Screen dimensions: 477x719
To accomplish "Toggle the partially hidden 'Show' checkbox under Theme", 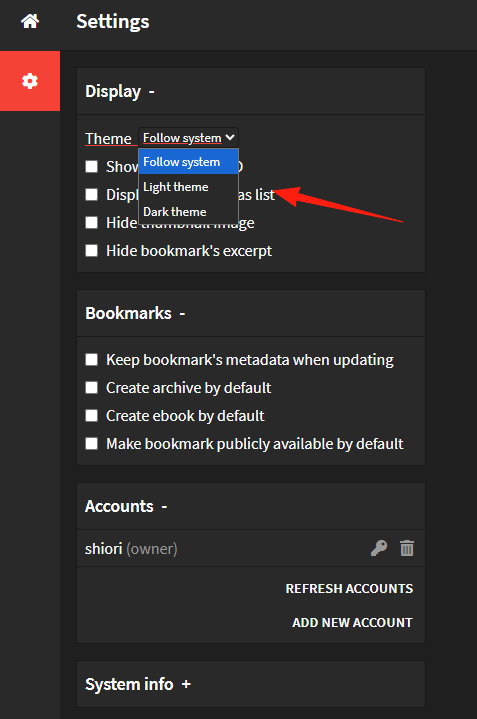I will (92, 166).
